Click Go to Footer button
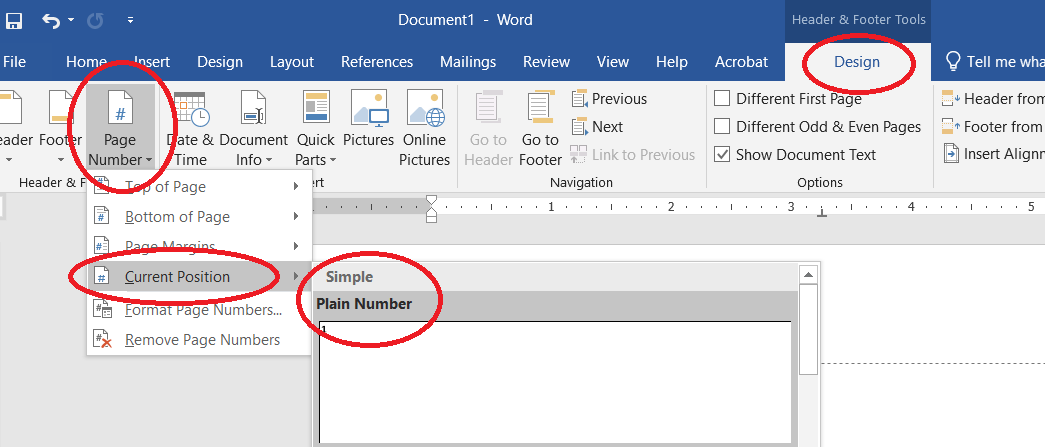Image resolution: width=1045 pixels, height=447 pixels. (x=540, y=130)
